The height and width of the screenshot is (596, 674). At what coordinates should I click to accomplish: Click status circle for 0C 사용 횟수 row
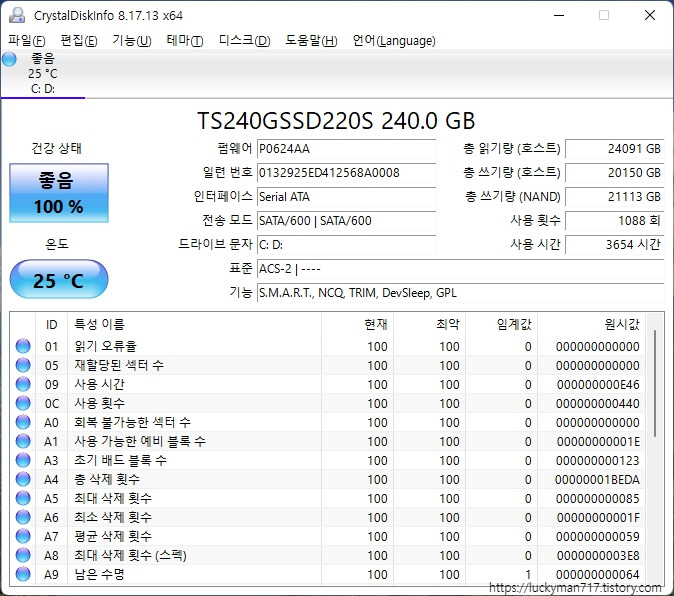click(23, 403)
